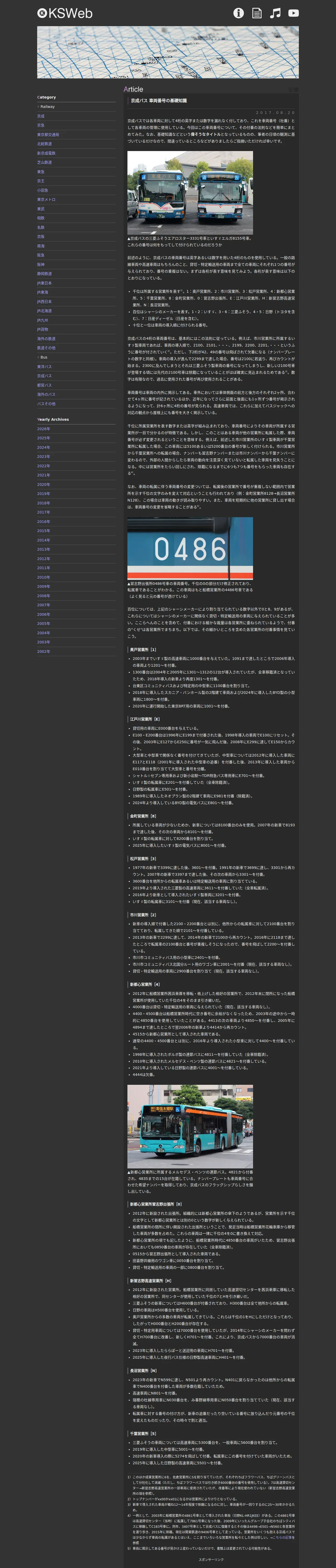Open the 芝山鉄道 category
The height and width of the screenshot is (1568, 336).
(44, 163)
